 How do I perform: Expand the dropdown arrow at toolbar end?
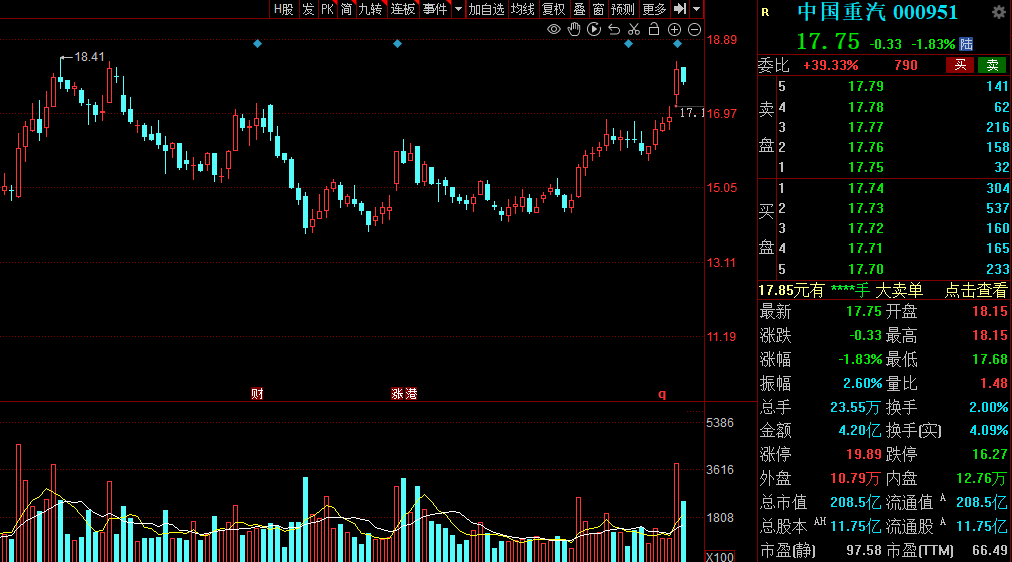[696, 9]
